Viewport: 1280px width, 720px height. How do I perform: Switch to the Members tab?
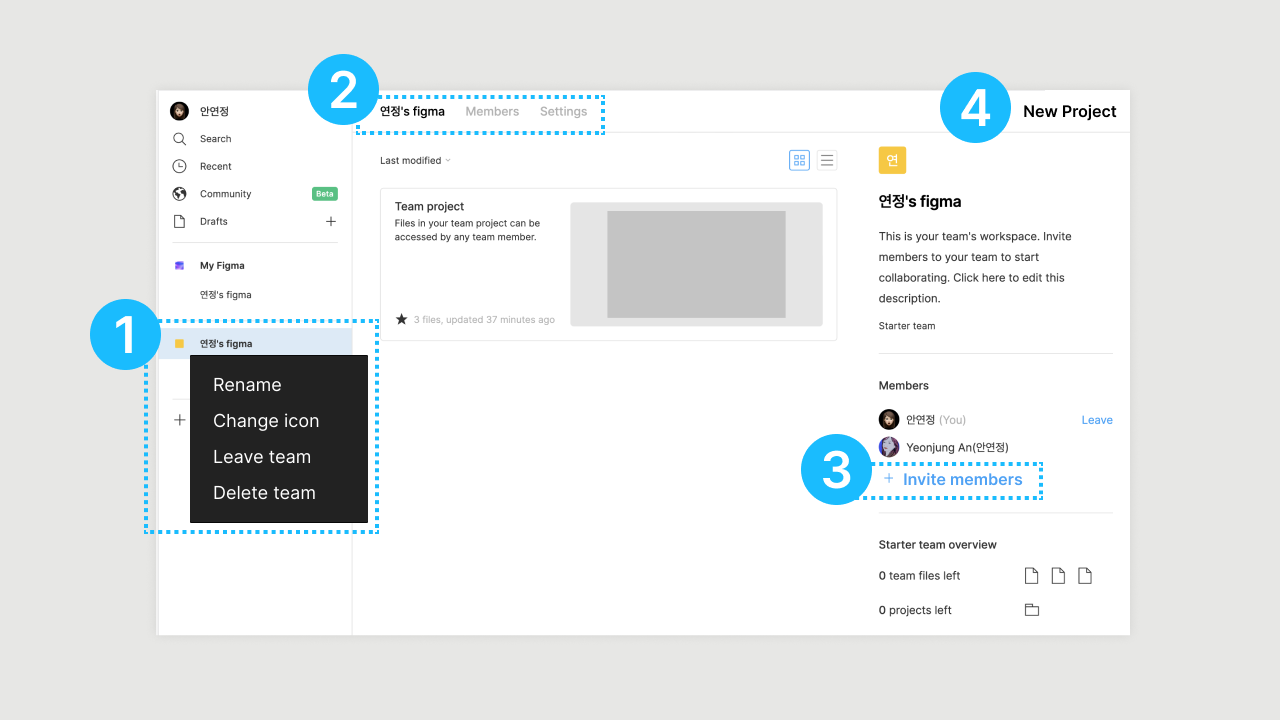pos(492,111)
